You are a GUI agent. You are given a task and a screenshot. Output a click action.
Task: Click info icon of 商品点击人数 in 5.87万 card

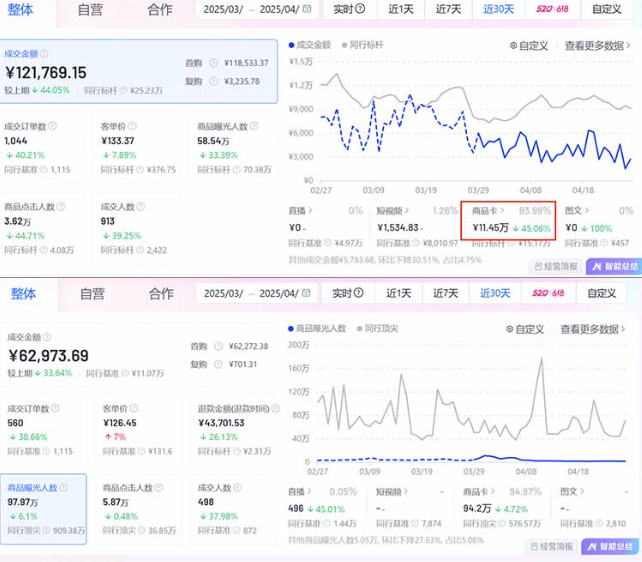click(x=159, y=488)
